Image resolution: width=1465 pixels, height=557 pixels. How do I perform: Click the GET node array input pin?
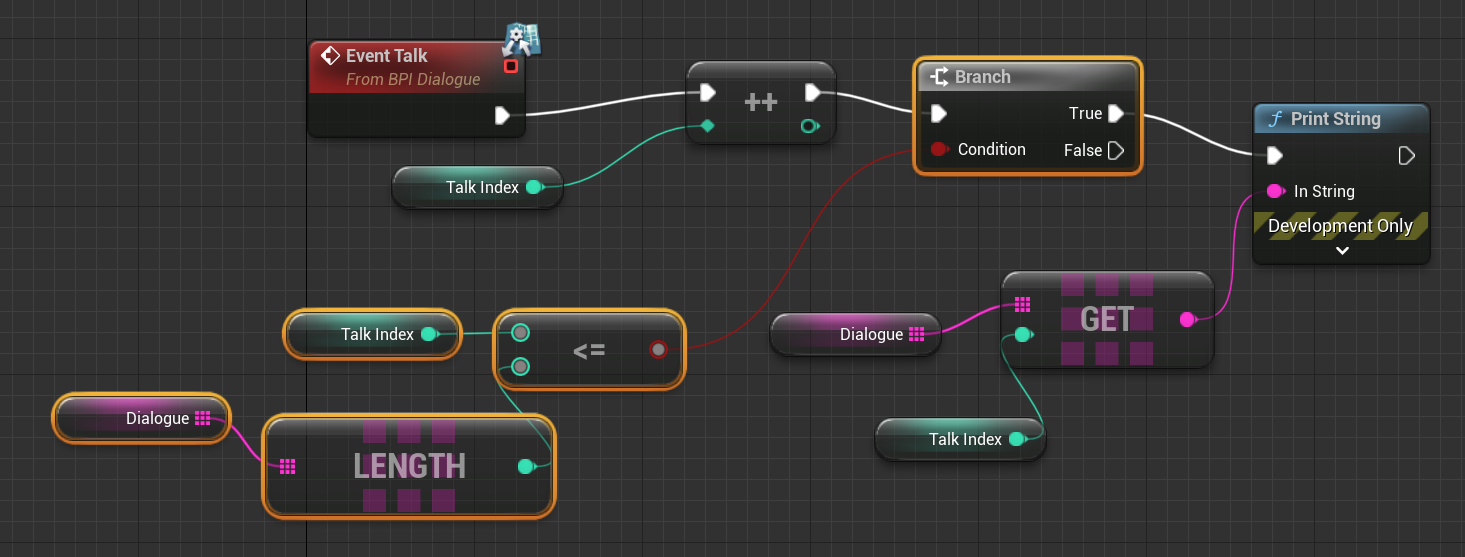tap(1022, 304)
